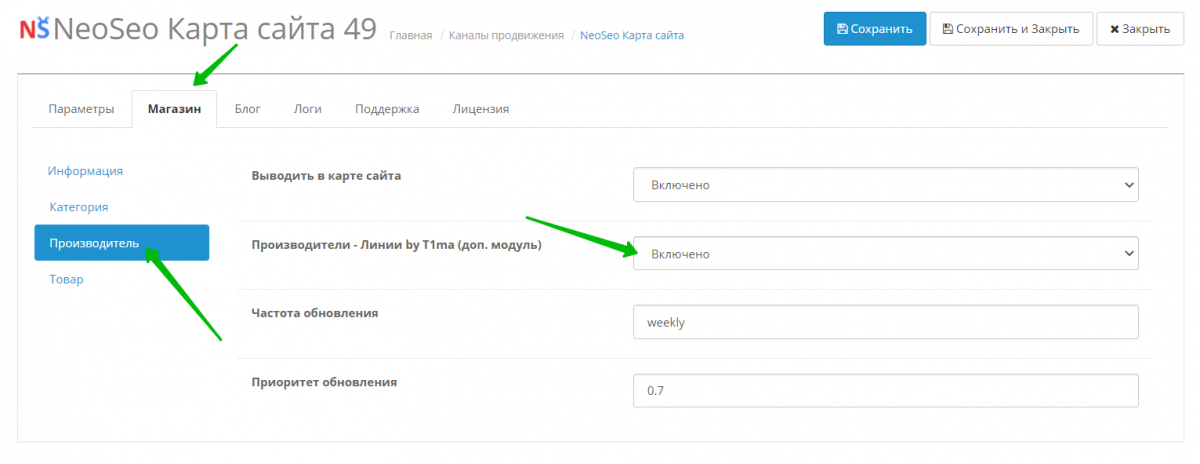The height and width of the screenshot is (464, 1200).
Task: Select Информация in the side menu
Action: pyautogui.click(x=122, y=171)
